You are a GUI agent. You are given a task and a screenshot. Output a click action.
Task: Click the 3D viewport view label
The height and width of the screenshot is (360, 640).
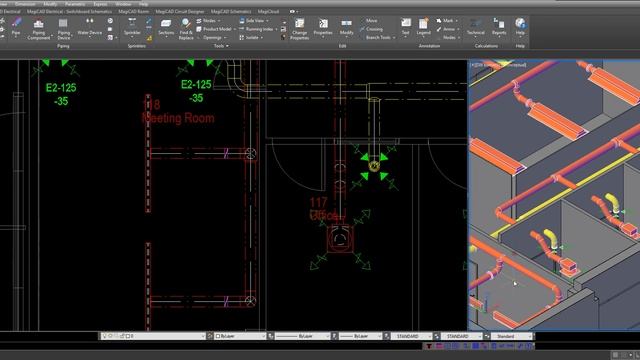click(x=498, y=64)
